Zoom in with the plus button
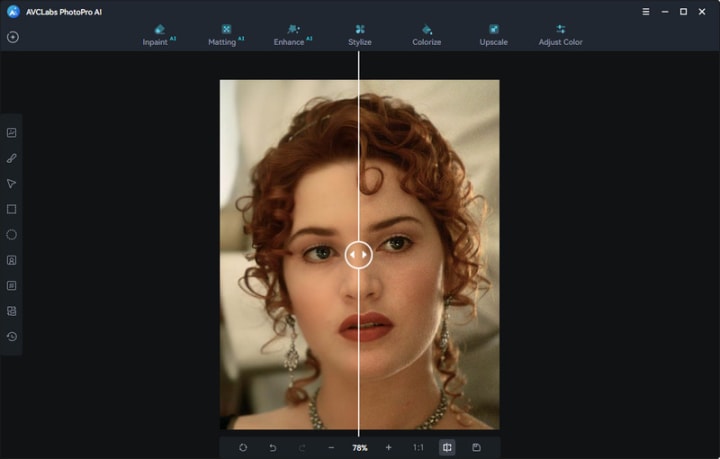The width and height of the screenshot is (720, 459). (x=388, y=447)
